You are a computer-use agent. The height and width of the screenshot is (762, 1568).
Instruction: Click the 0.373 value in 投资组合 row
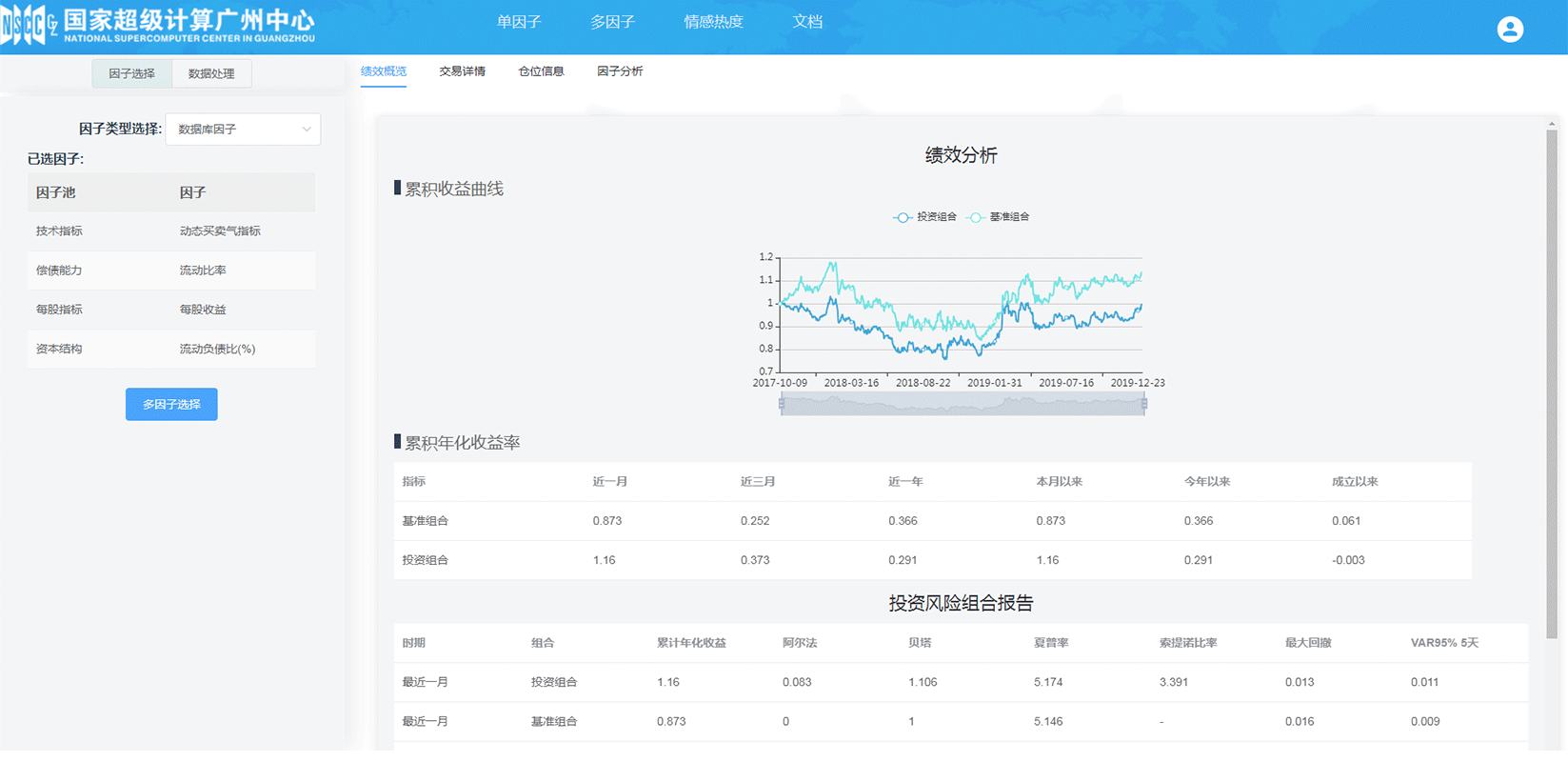point(755,560)
